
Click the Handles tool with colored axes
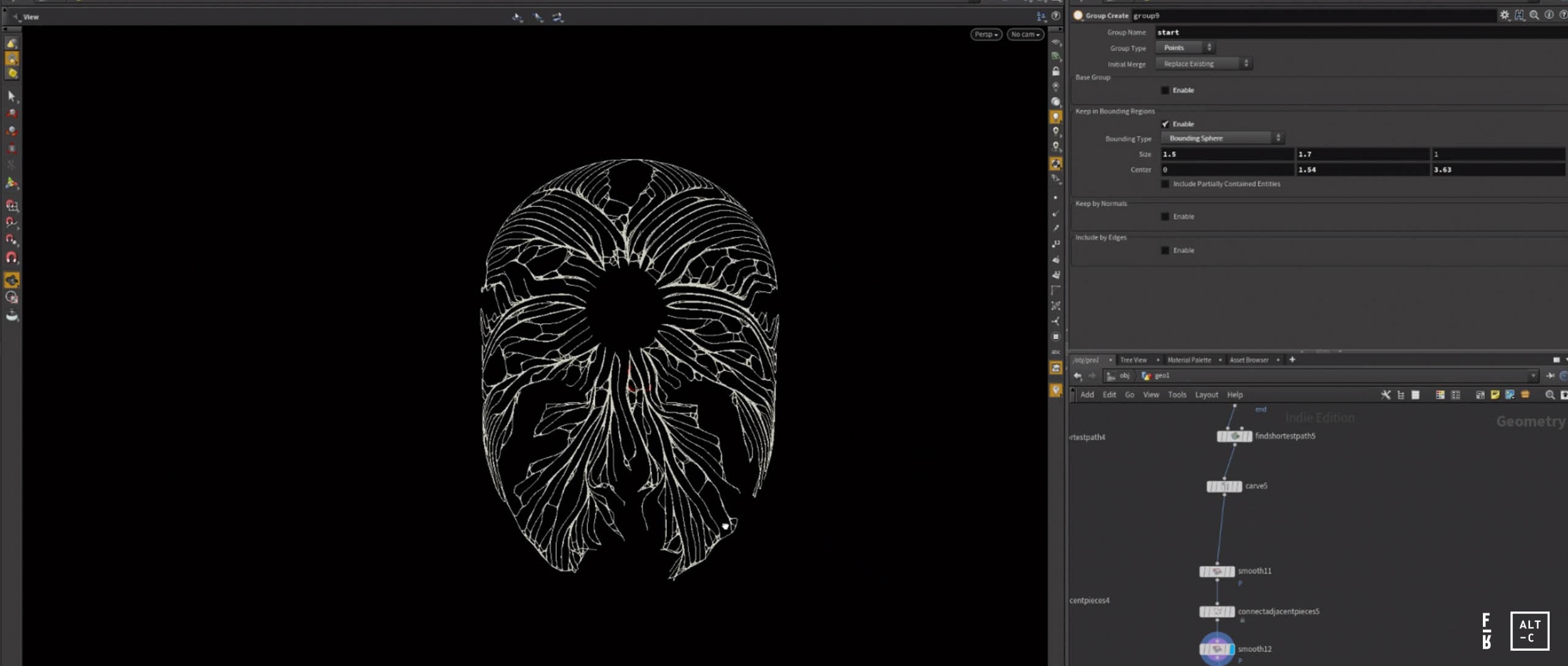12,182
